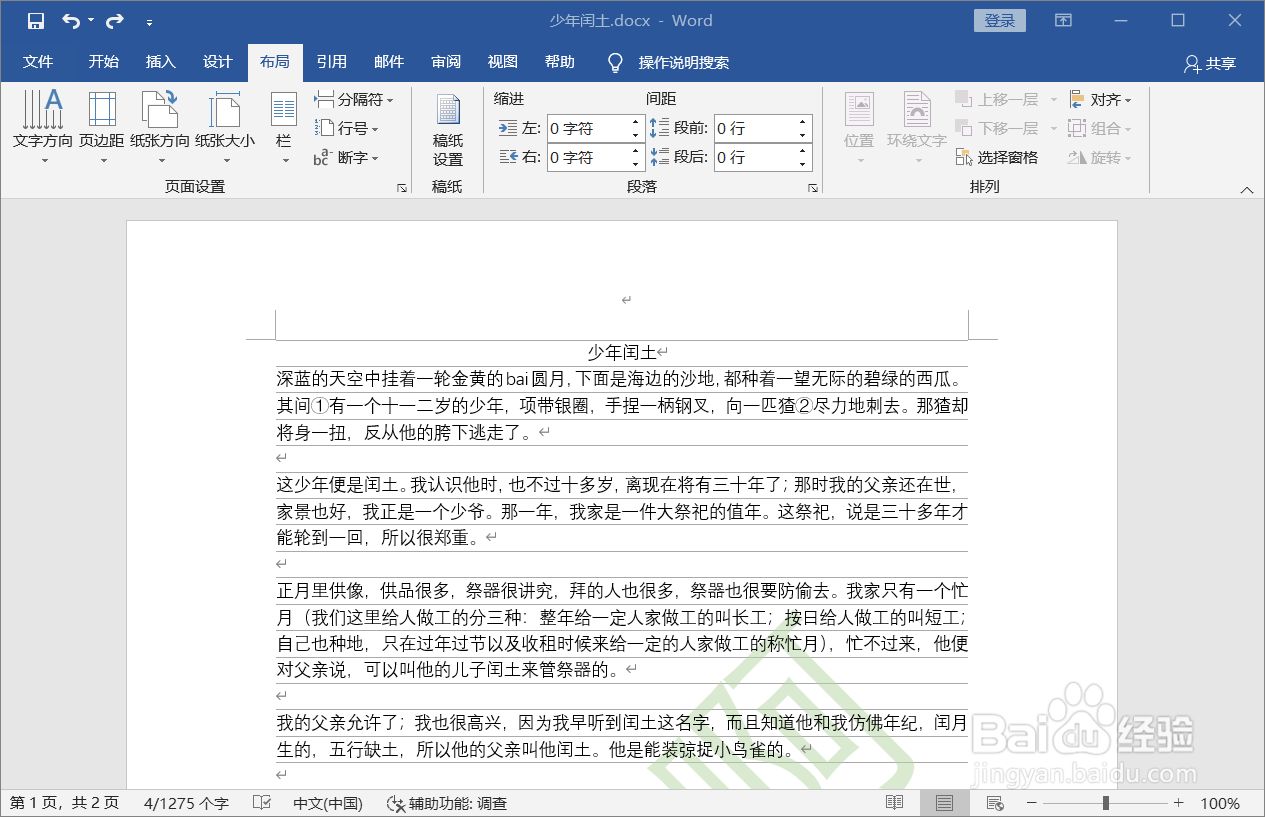Undo the last action
The width and height of the screenshot is (1265, 817).
click(x=71, y=20)
